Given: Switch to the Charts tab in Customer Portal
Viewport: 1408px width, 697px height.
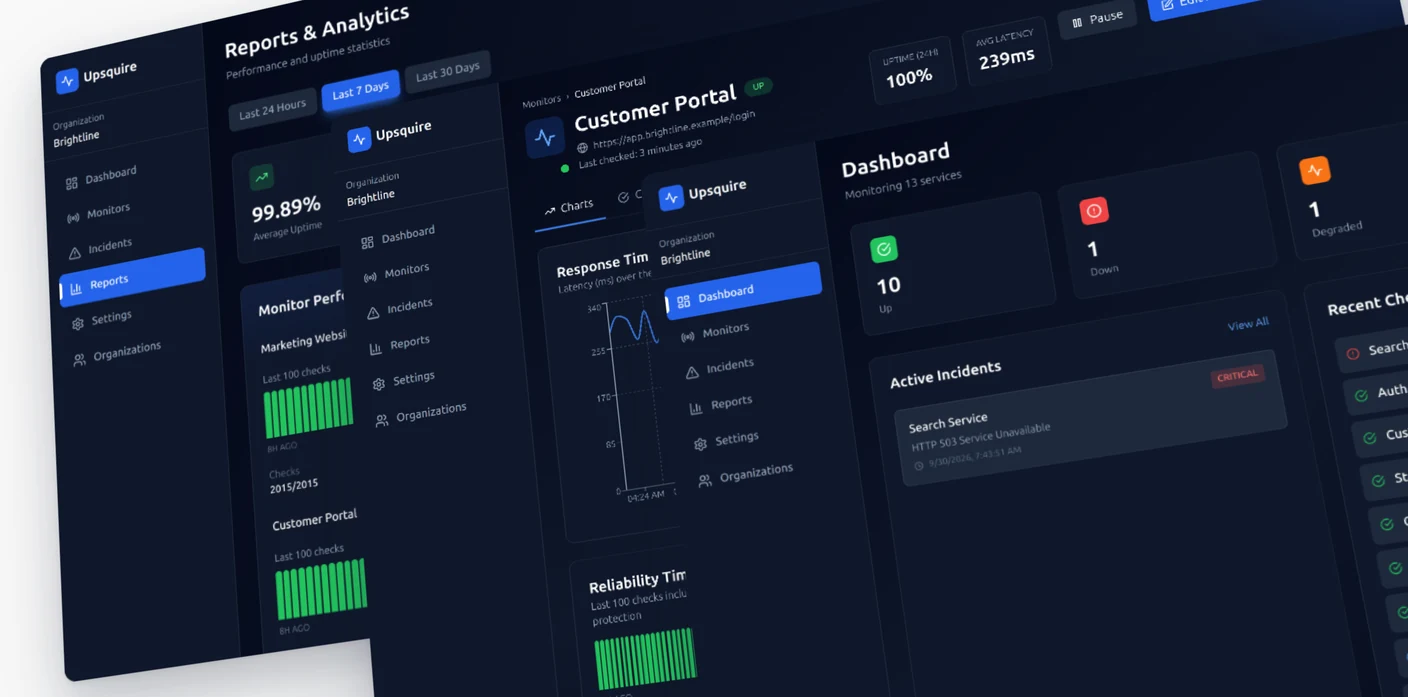Looking at the screenshot, I should (569, 208).
